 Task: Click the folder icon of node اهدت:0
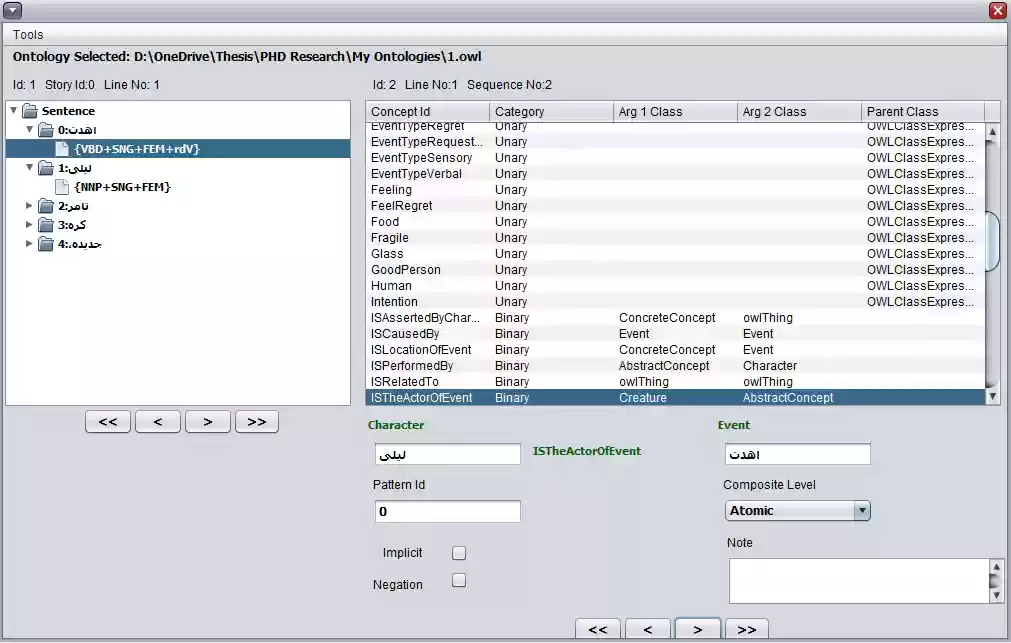point(47,128)
